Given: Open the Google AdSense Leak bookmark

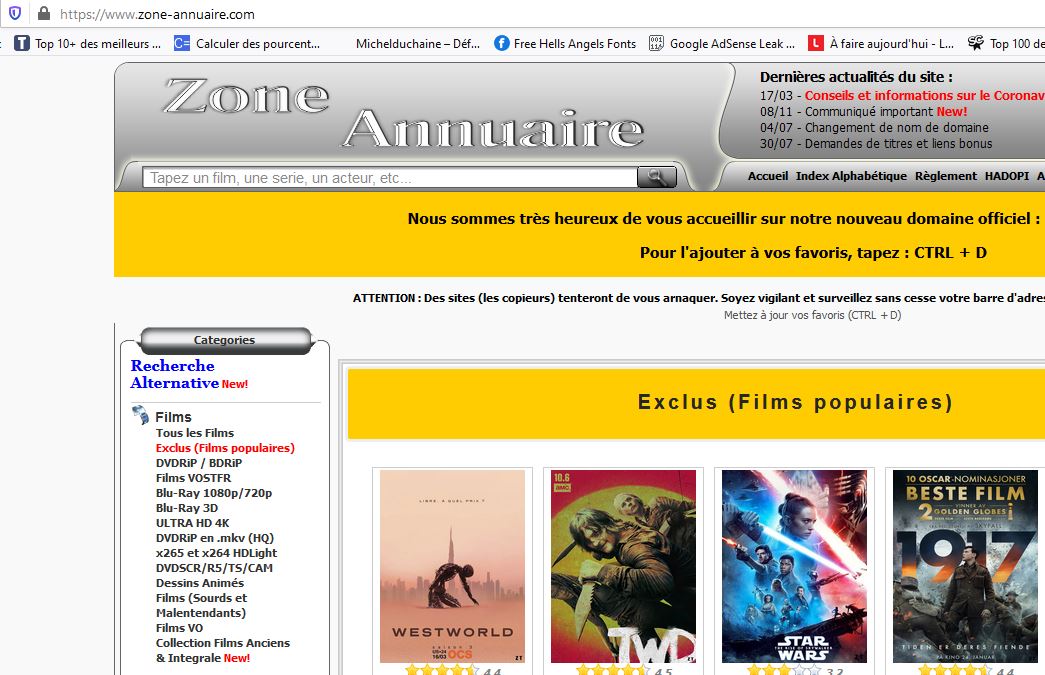Looking at the screenshot, I should point(721,43).
